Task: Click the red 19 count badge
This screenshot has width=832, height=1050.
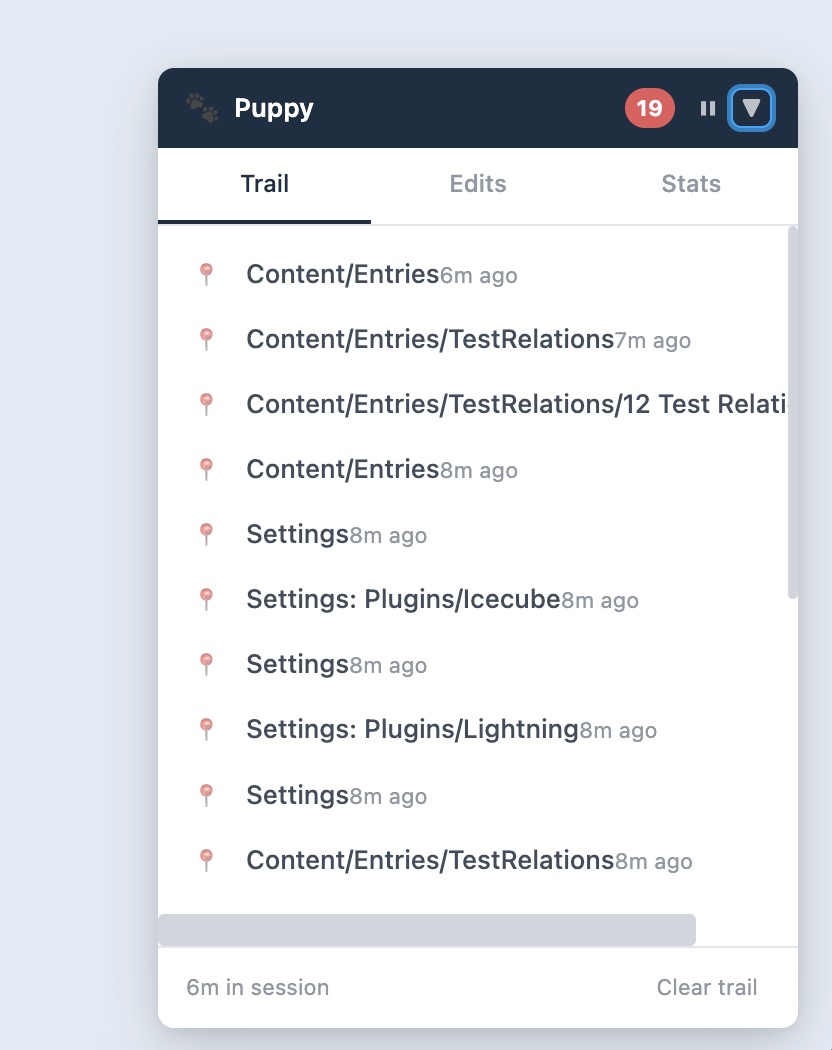Action: click(649, 108)
